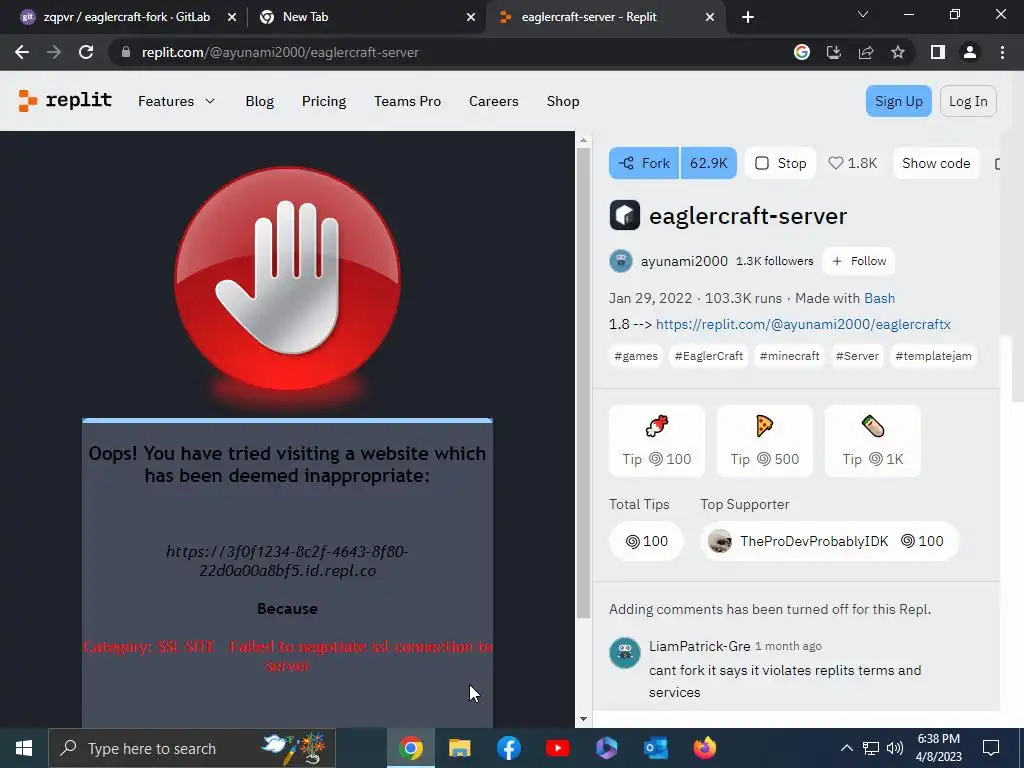
Task: Open the notifications center icon
Action: 991,748
